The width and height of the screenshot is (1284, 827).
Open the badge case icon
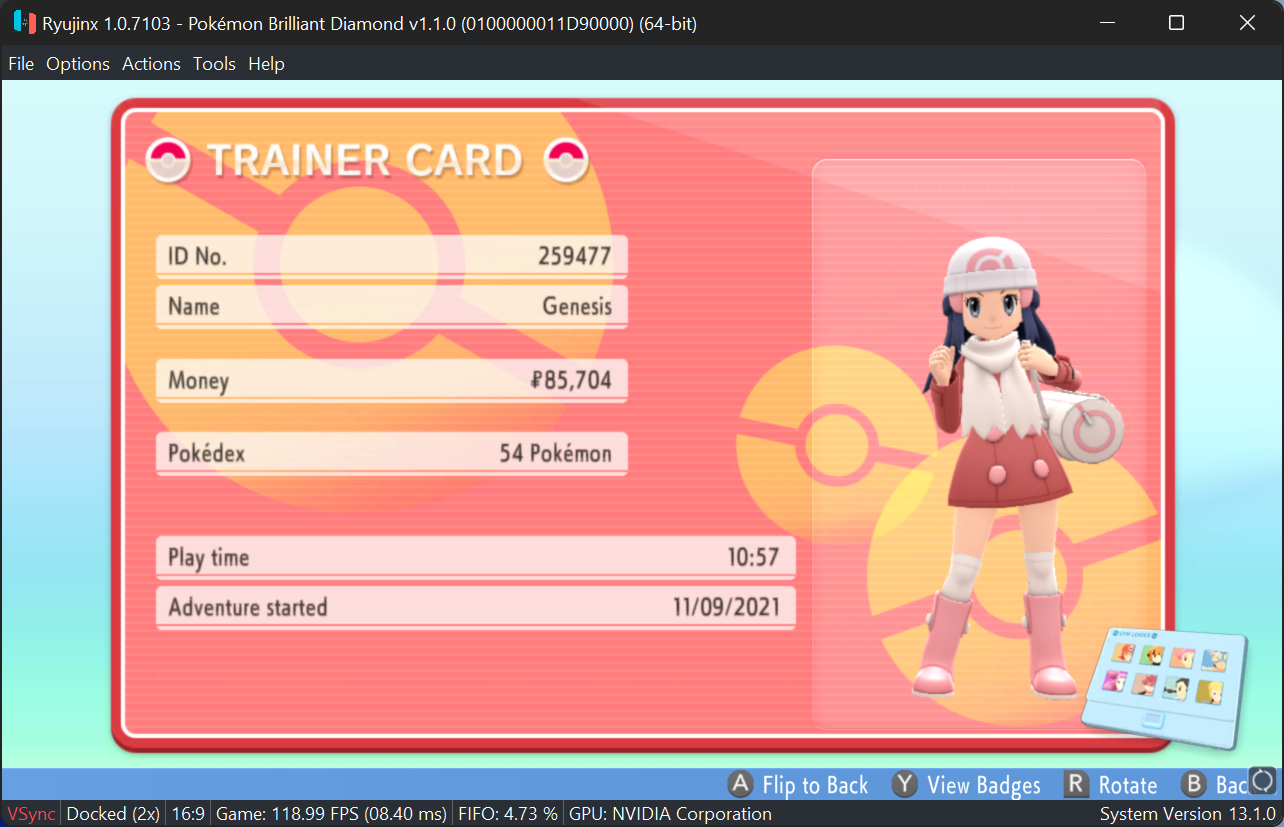click(1166, 688)
